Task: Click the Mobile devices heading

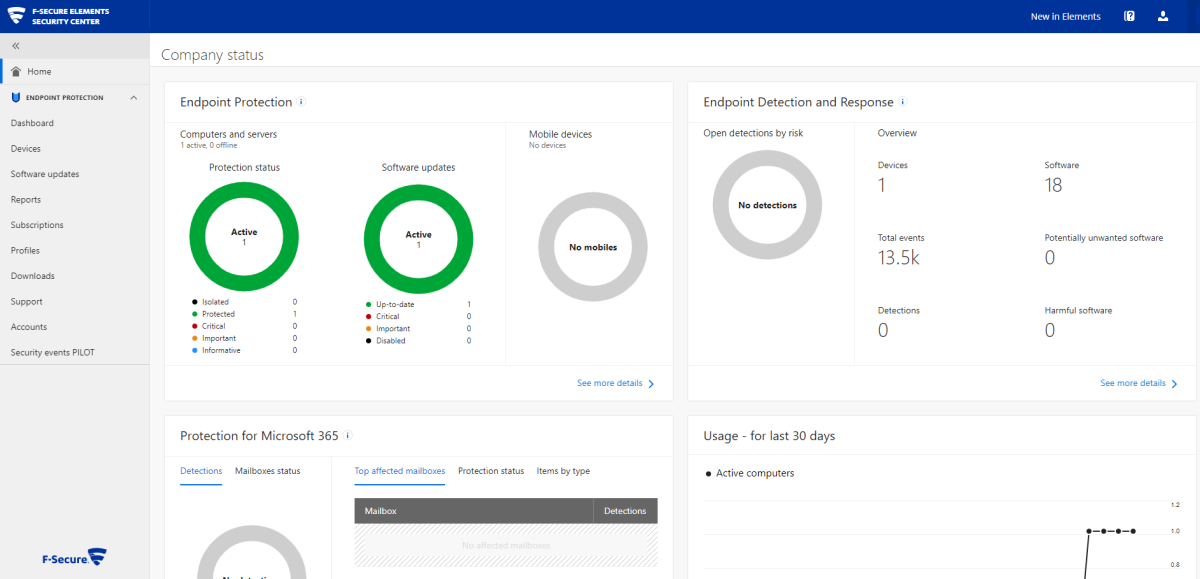Action: click(x=561, y=134)
